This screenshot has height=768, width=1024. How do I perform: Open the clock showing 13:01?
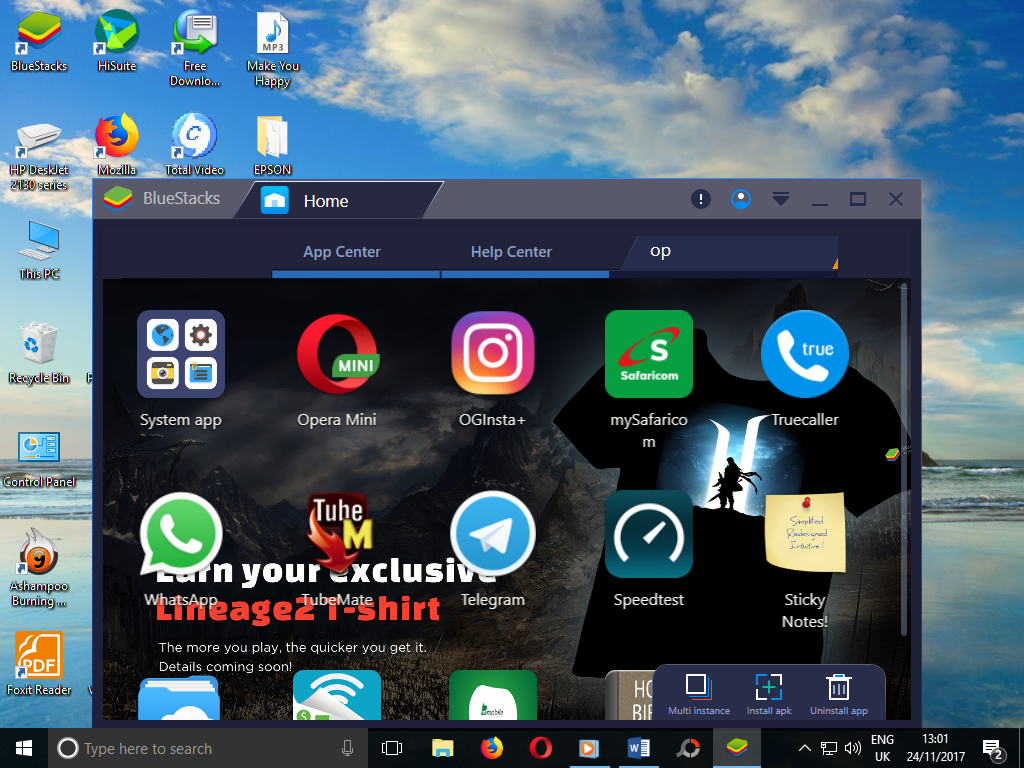click(x=935, y=748)
